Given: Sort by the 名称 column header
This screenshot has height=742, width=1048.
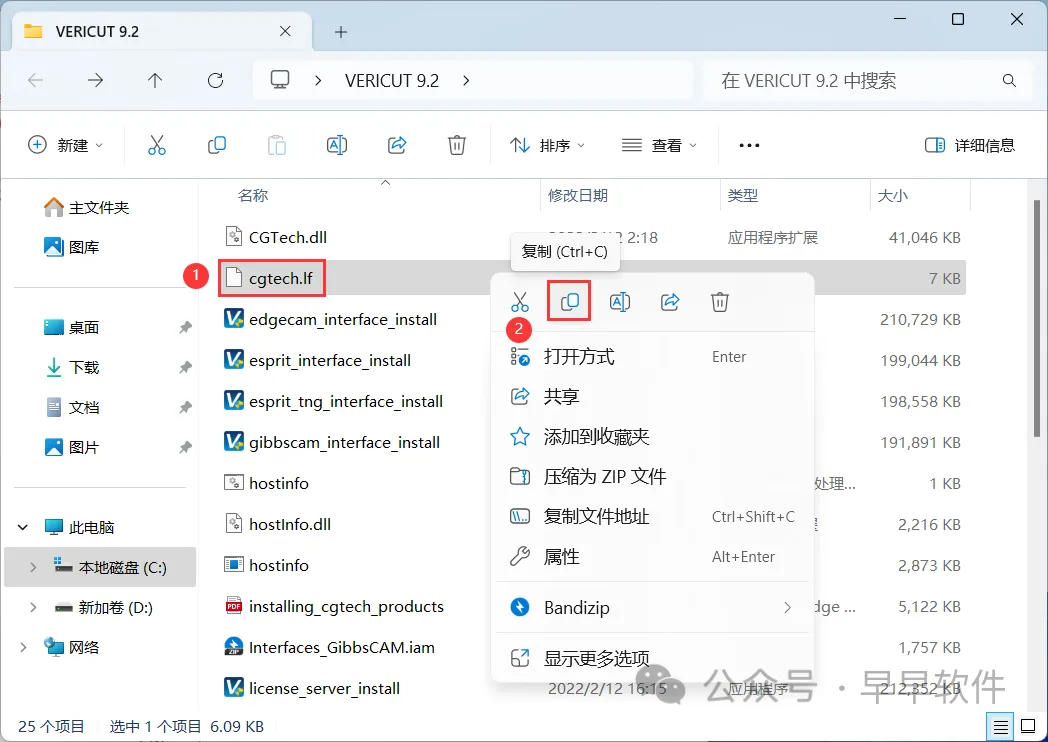Looking at the screenshot, I should (x=253, y=196).
